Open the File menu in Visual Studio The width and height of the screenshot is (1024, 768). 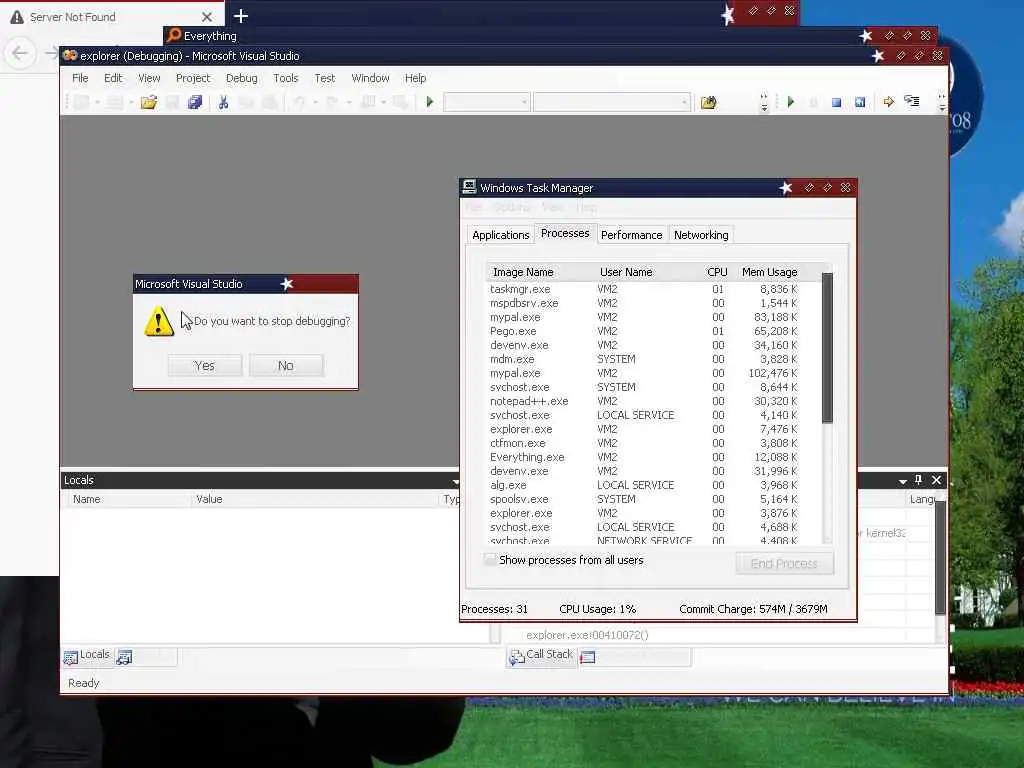point(80,78)
